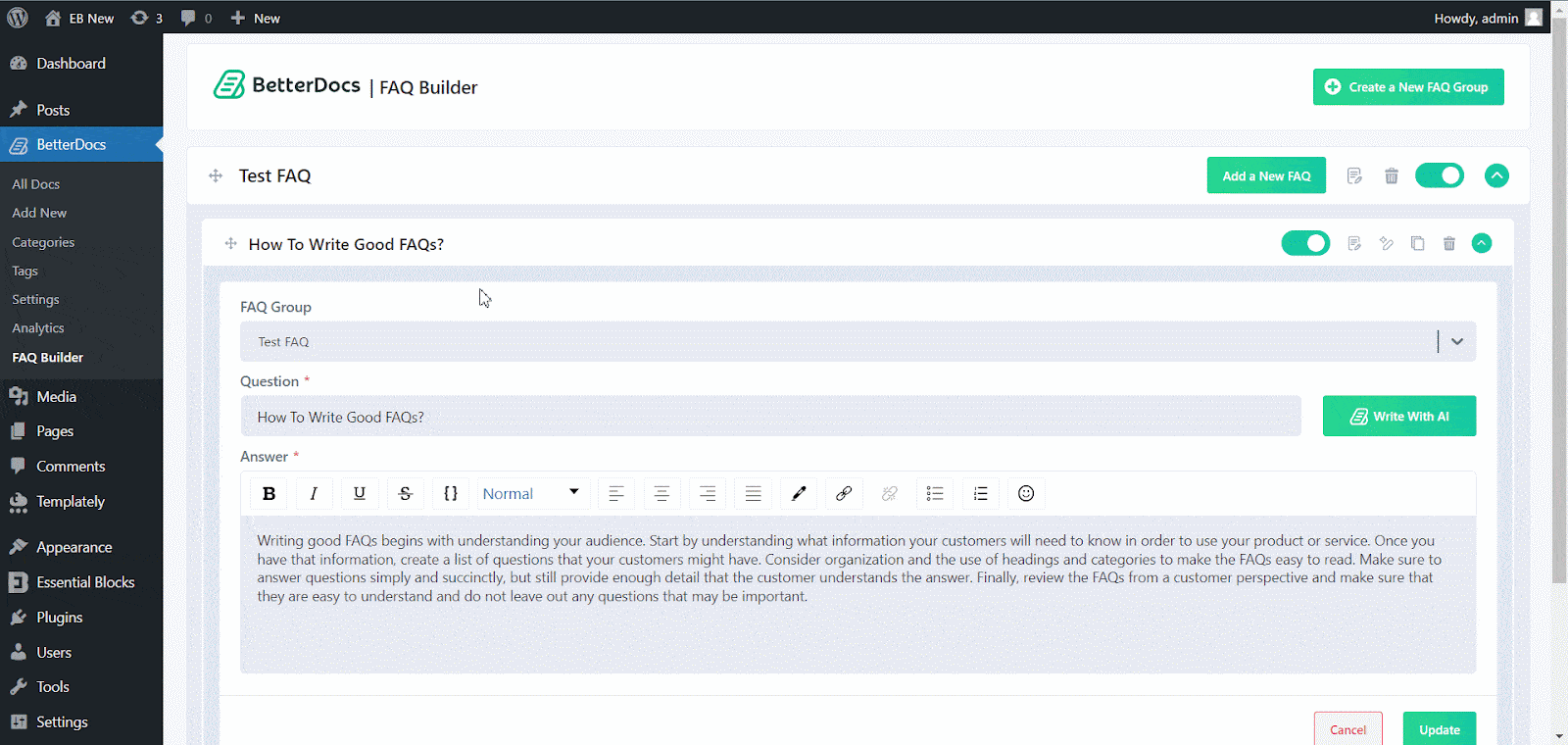
Task: Duplicate the How To Write Good FAQs item
Action: pos(1417,243)
